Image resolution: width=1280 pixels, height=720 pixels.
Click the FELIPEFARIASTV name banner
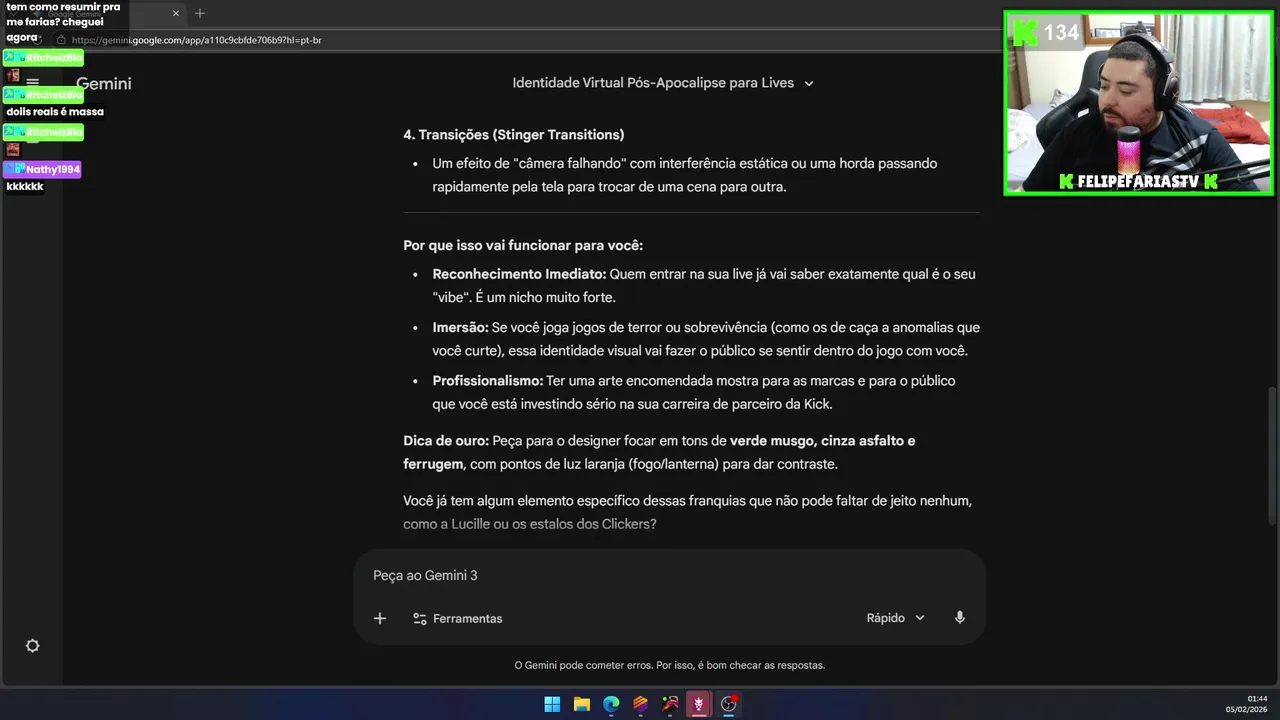click(x=1138, y=182)
